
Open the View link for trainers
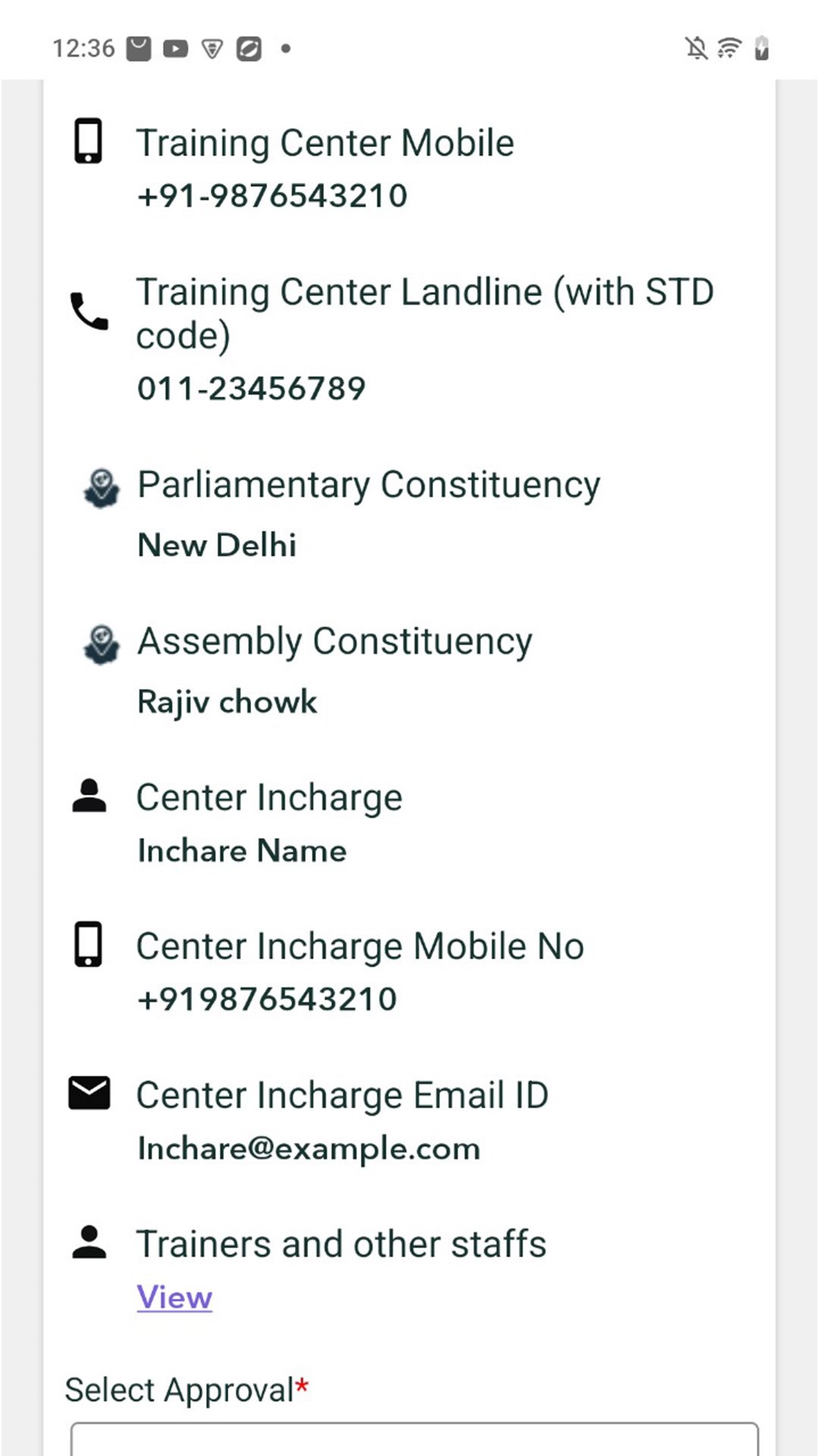[174, 1297]
